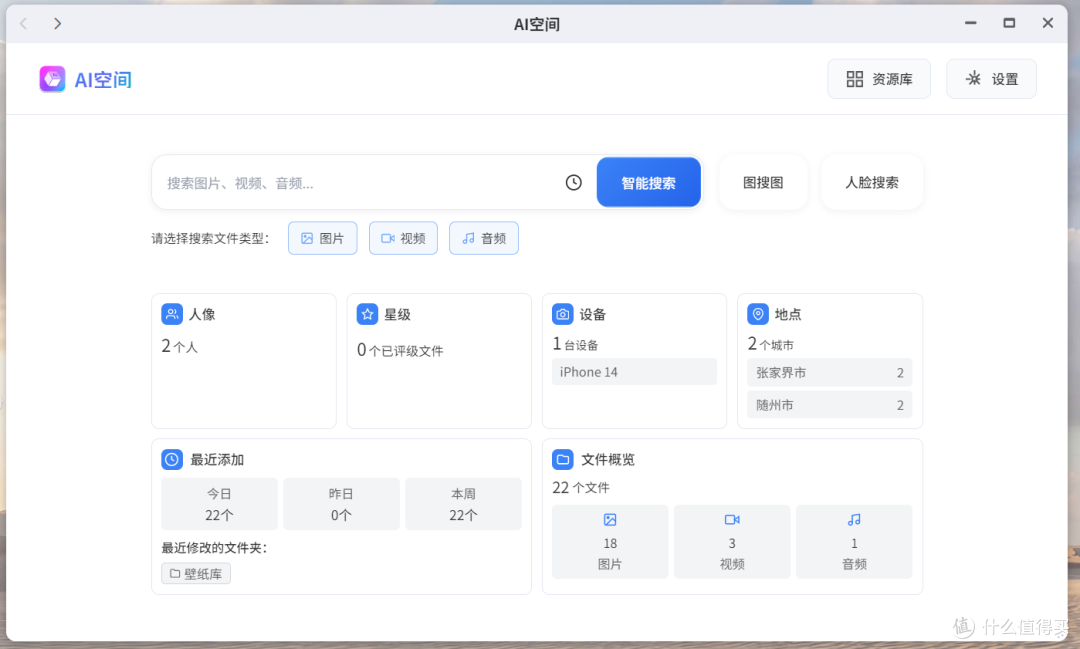The width and height of the screenshot is (1080, 649).
Task: Click the 智能搜索 button
Action: click(649, 183)
